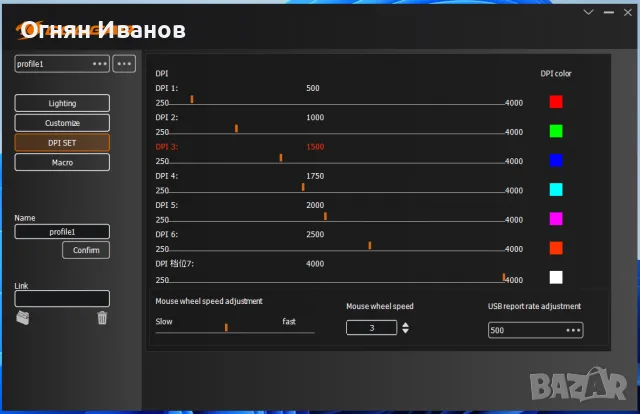Image resolution: width=640 pixels, height=414 pixels.
Task: Click the DPI 5 slider handle
Action: click(325, 216)
